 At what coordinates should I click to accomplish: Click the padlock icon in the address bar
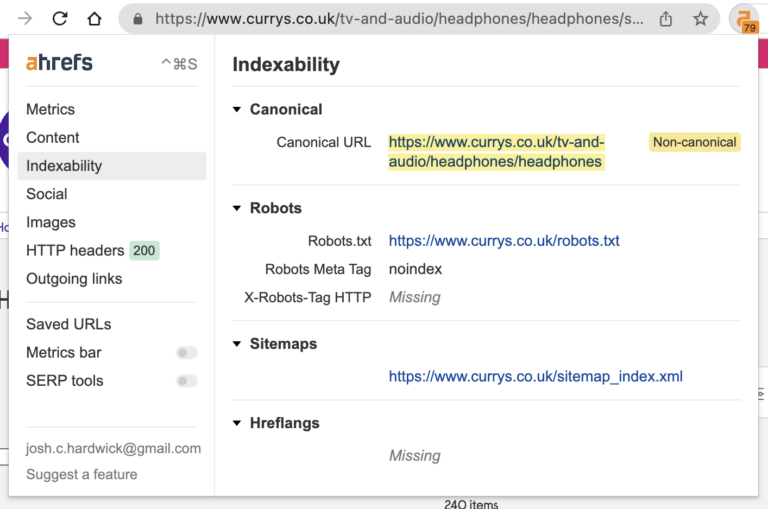137,19
